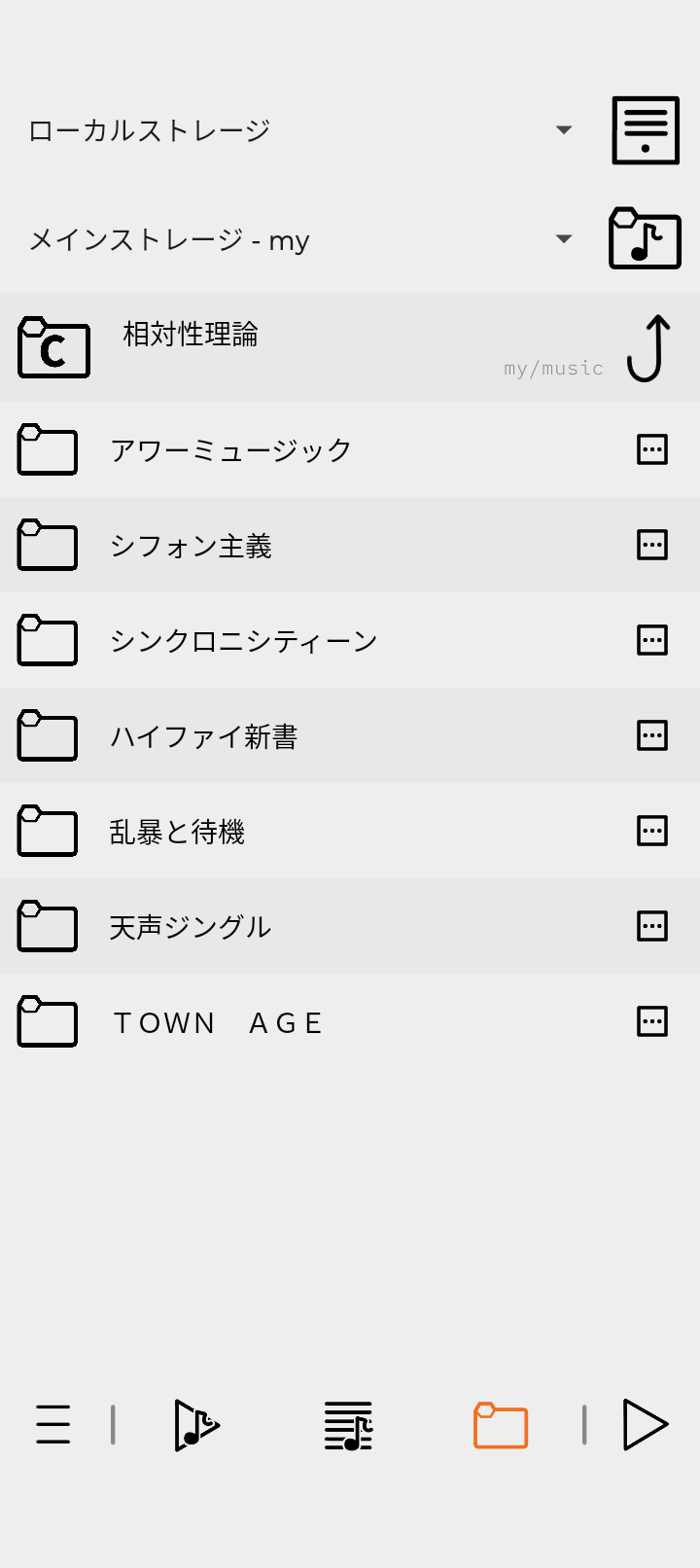
Task: Switch to the now-playing track tab
Action: tap(196, 1426)
